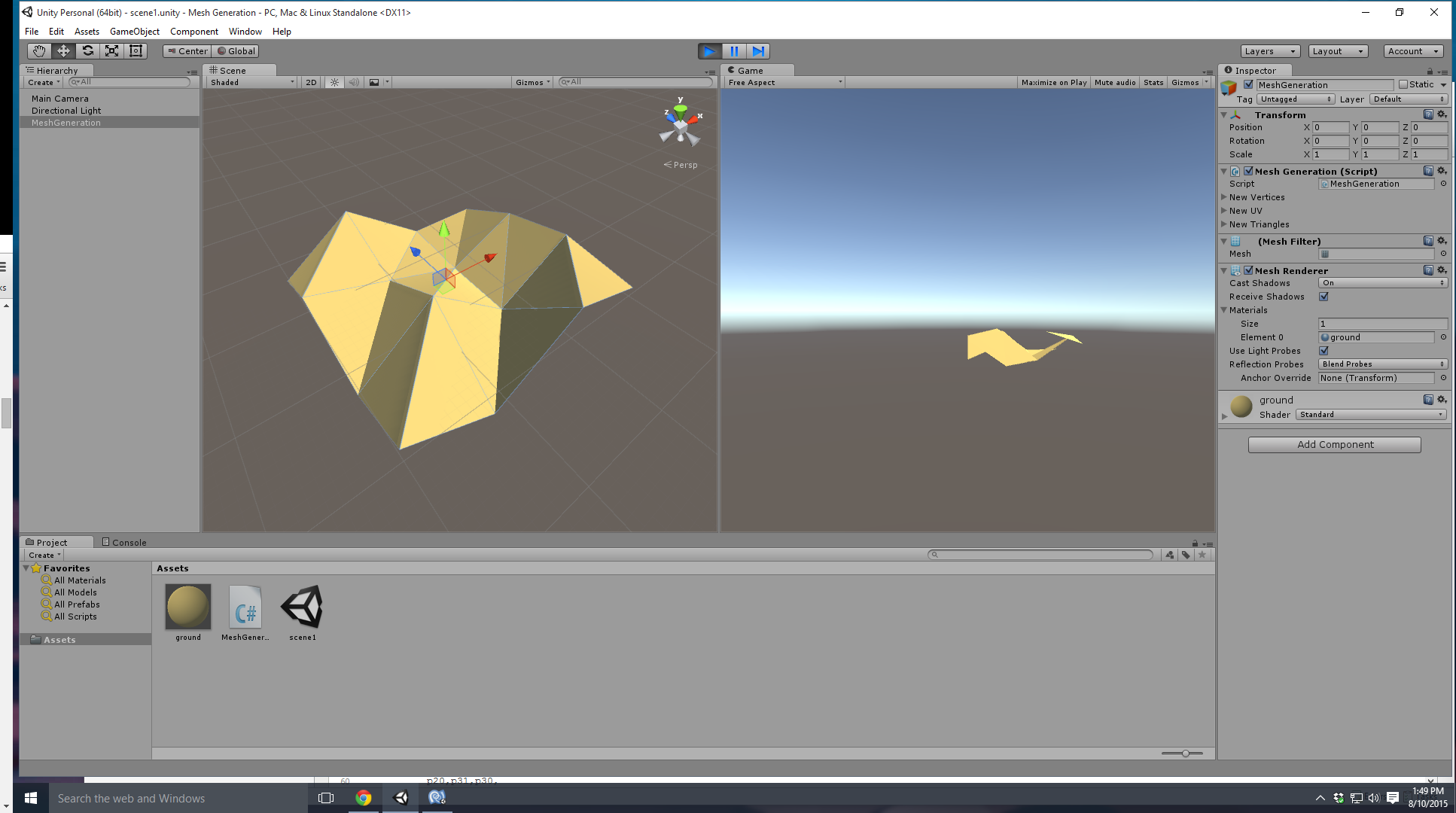
Task: Disable Mesh Renderer component checkbox
Action: click(x=1248, y=270)
